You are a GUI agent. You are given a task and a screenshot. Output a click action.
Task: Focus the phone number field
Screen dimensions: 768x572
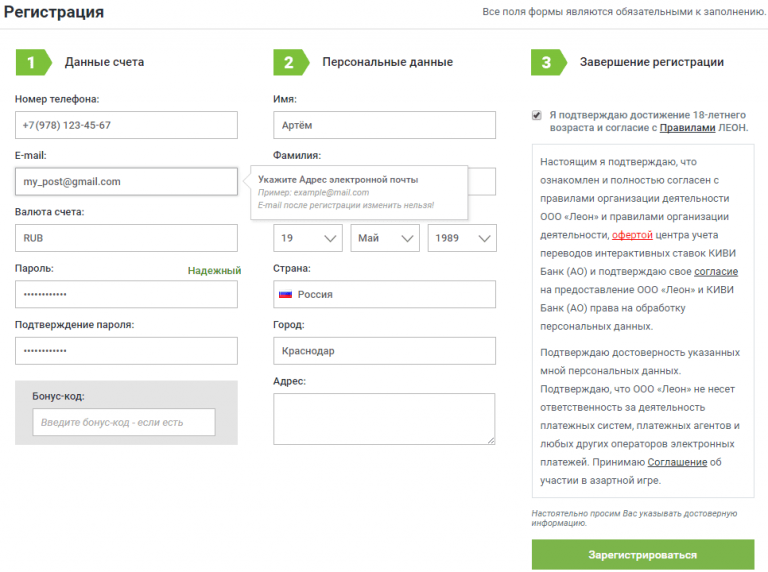click(x=126, y=125)
